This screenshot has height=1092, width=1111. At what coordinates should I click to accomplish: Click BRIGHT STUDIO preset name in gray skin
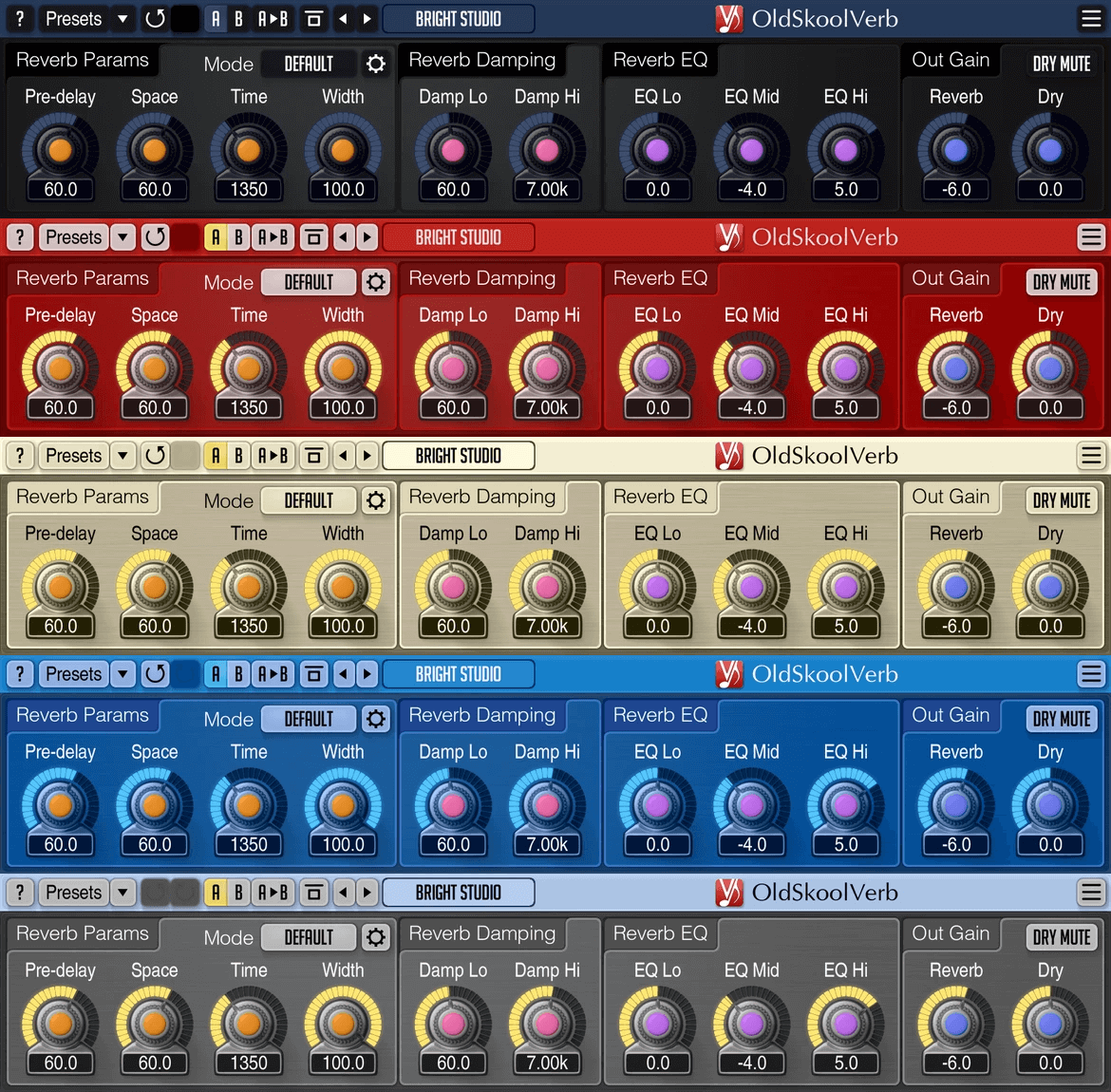(459, 893)
